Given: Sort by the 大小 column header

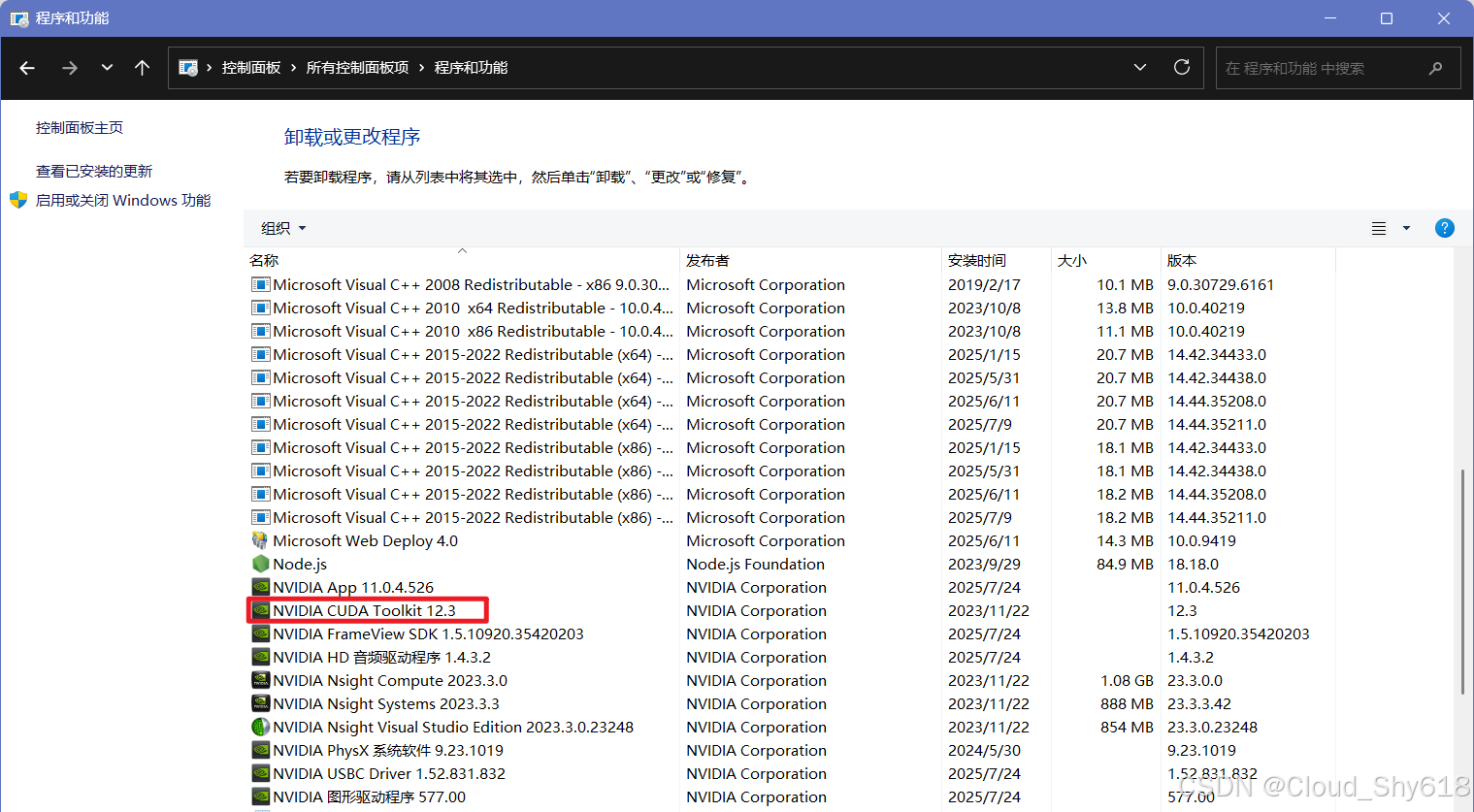Looking at the screenshot, I should pos(1105,260).
